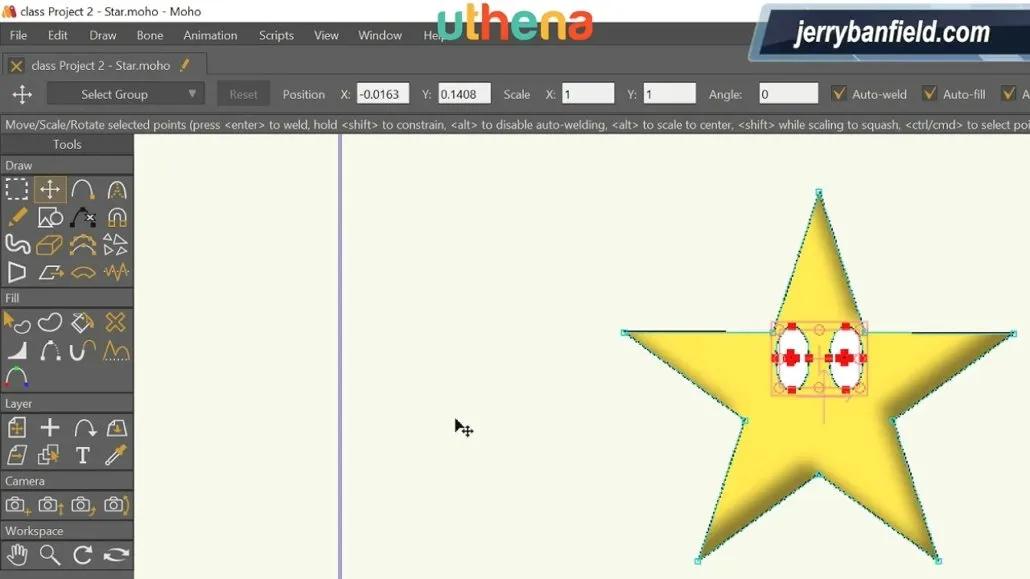Click the Position Y input field

tap(464, 94)
